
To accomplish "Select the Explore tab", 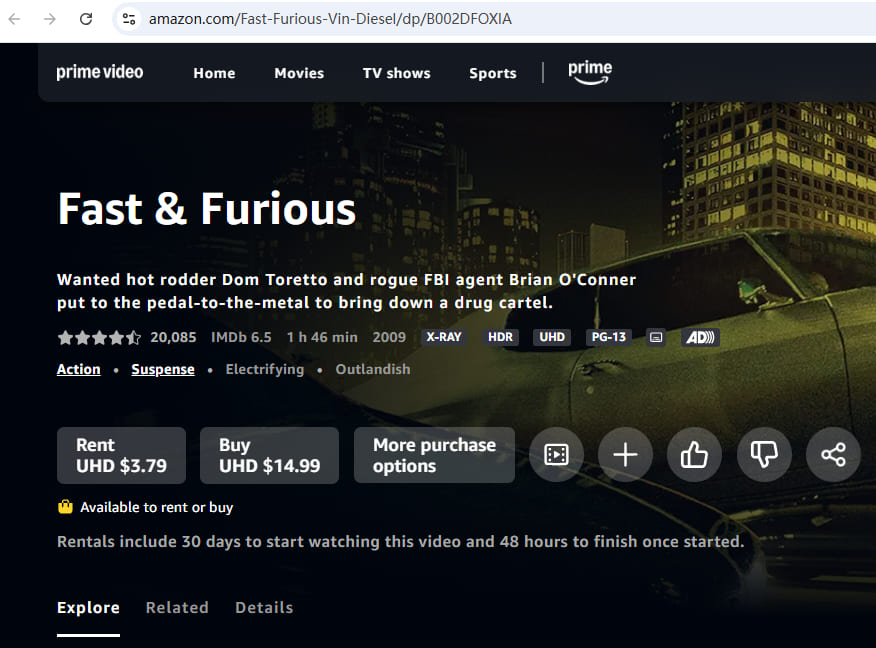I will click(x=88, y=608).
